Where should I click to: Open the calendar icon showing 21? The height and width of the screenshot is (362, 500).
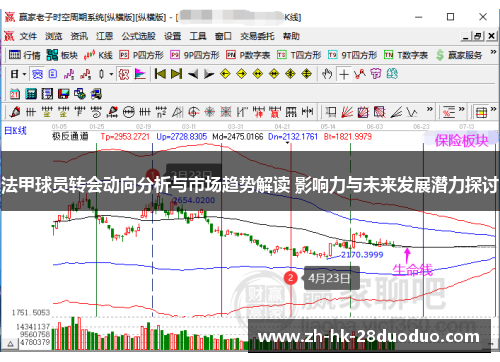15,94
